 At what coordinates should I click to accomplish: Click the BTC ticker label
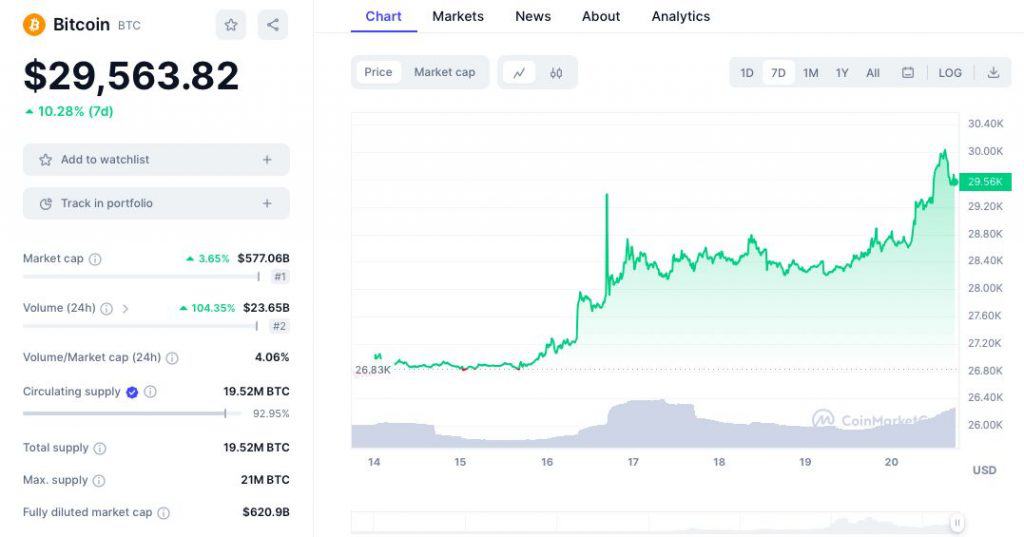pyautogui.click(x=129, y=25)
